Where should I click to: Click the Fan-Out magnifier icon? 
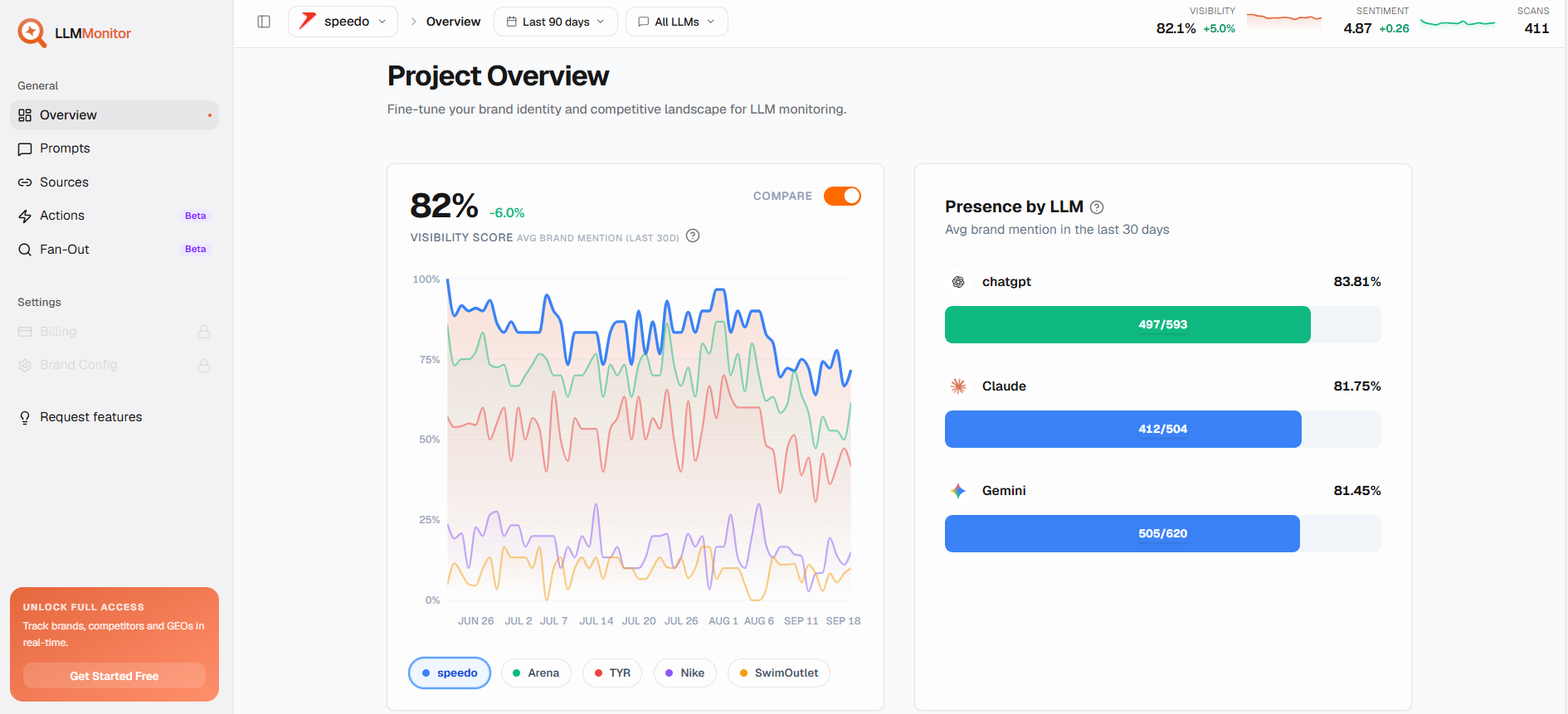[25, 250]
